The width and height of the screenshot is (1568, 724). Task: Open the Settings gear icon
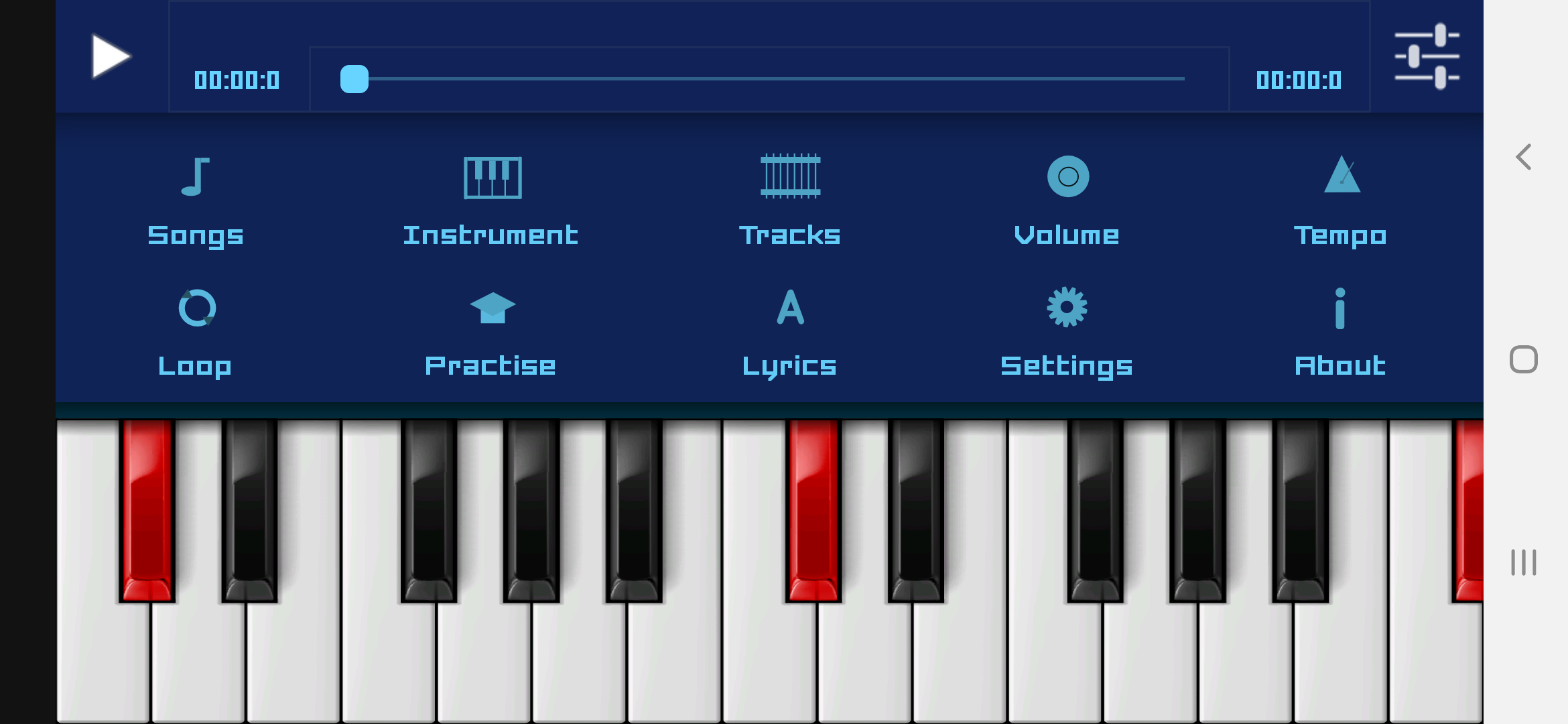(x=1067, y=307)
